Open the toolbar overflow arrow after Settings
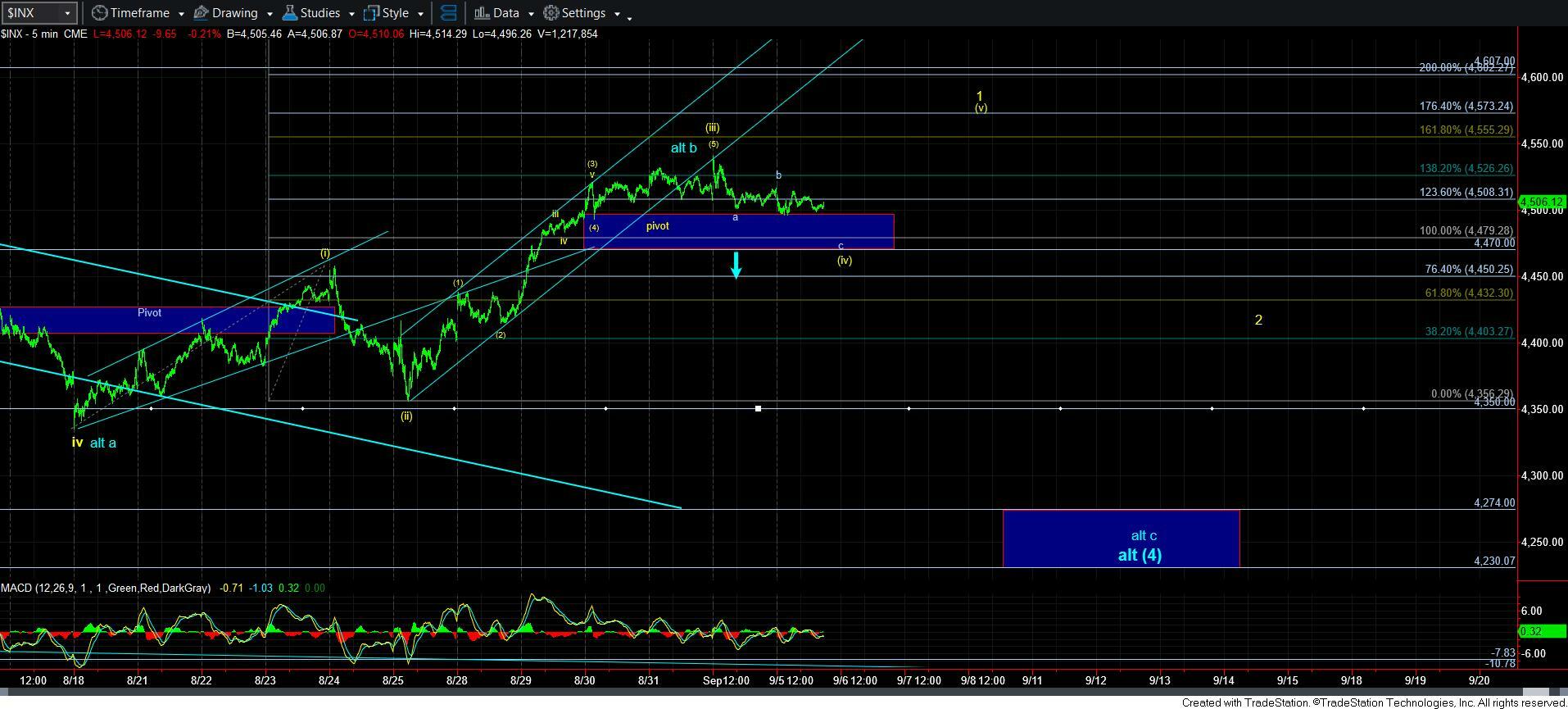Image resolution: width=1568 pixels, height=709 pixels. (629, 16)
